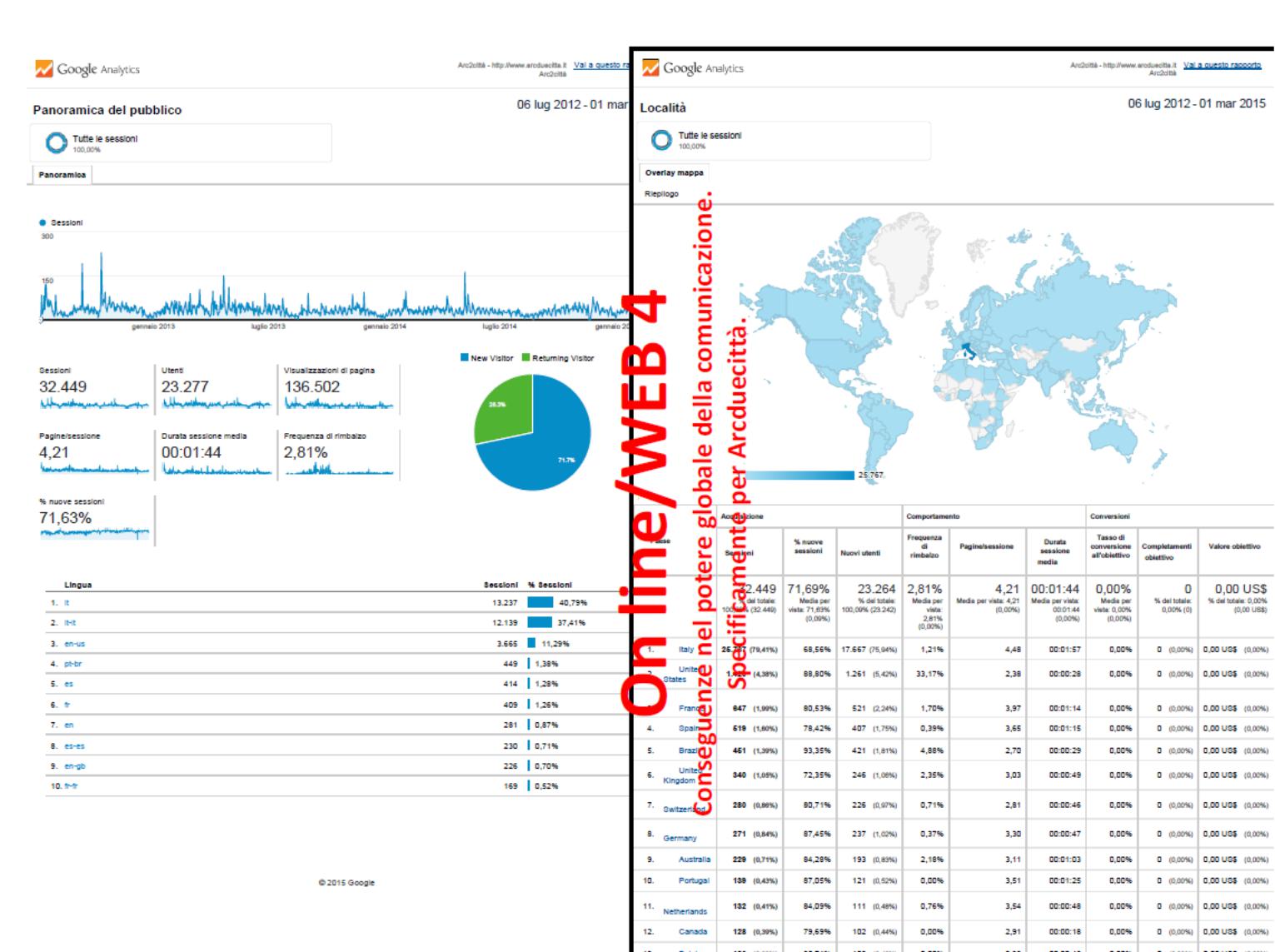Screen dimensions: 1275x952
Task: Click the green Returning Visitor legend swatch
Action: click(x=525, y=358)
